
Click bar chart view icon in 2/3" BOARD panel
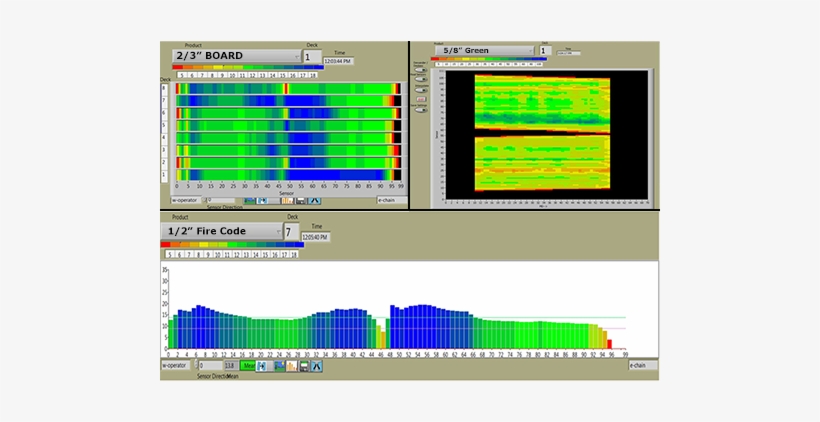[288, 200]
